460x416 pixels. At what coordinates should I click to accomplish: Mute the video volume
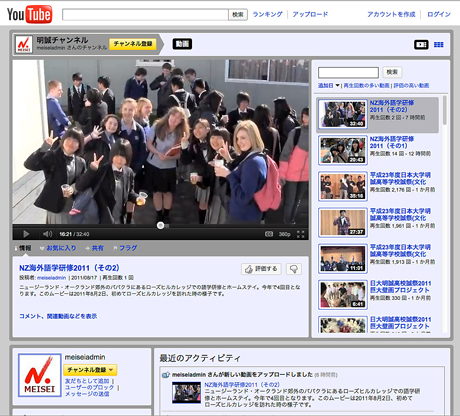point(48,234)
